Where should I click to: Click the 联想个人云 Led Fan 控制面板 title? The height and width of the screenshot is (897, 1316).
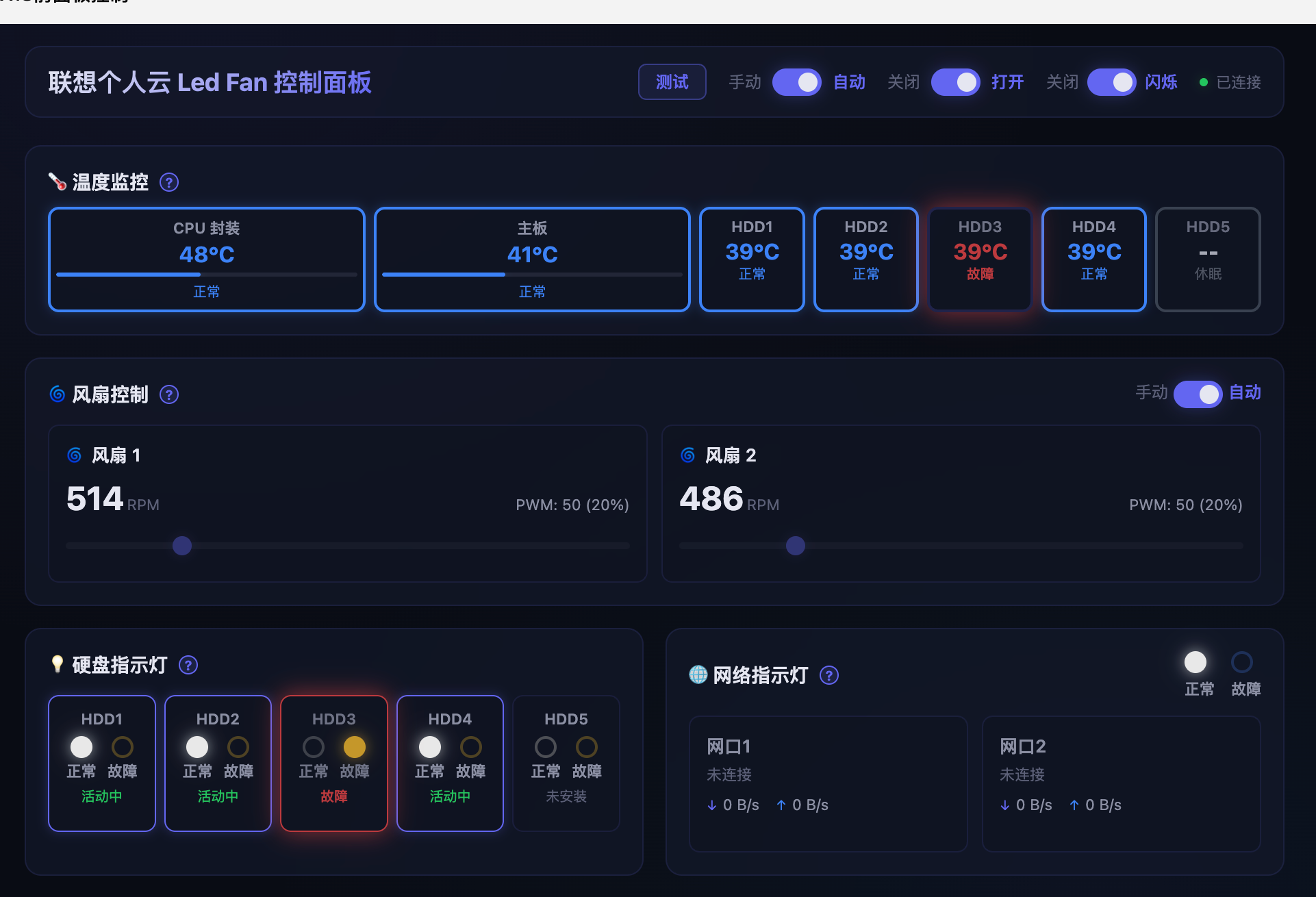click(x=210, y=82)
